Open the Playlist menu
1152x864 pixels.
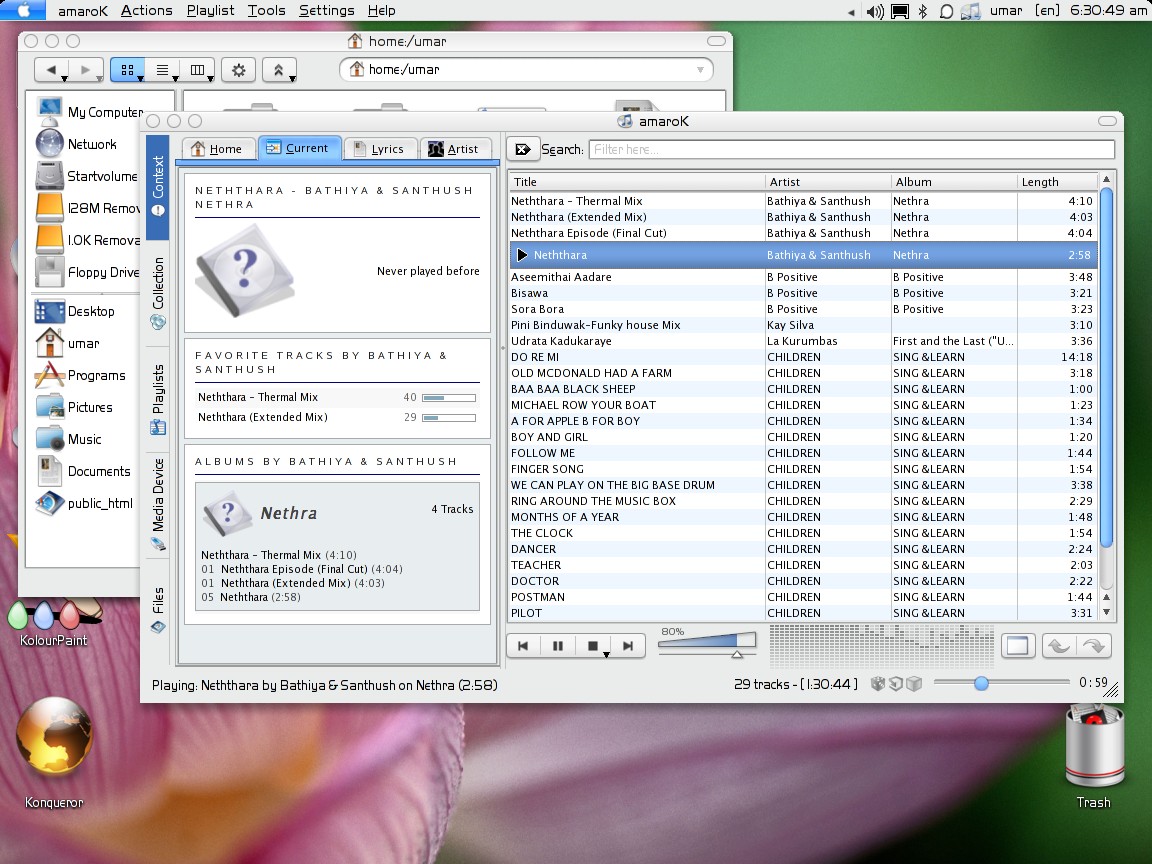pos(210,10)
